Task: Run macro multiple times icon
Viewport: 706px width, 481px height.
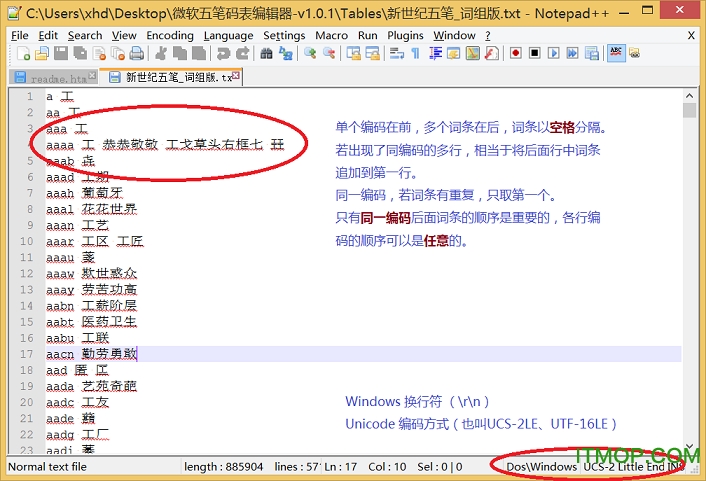Action: pyautogui.click(x=573, y=54)
